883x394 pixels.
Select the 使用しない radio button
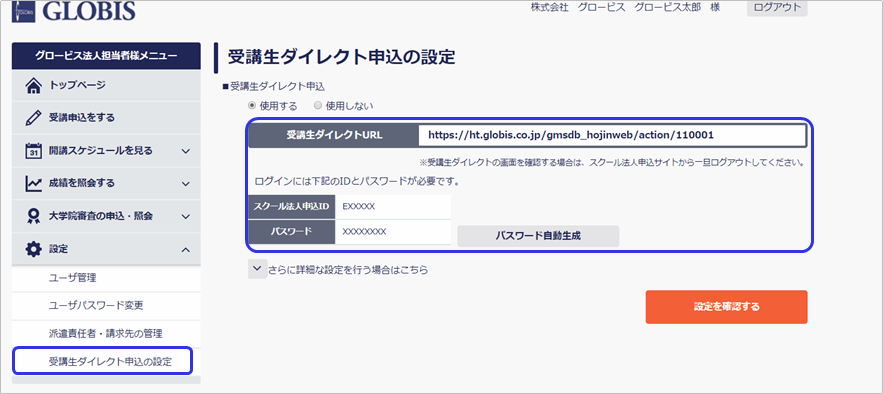click(x=318, y=105)
